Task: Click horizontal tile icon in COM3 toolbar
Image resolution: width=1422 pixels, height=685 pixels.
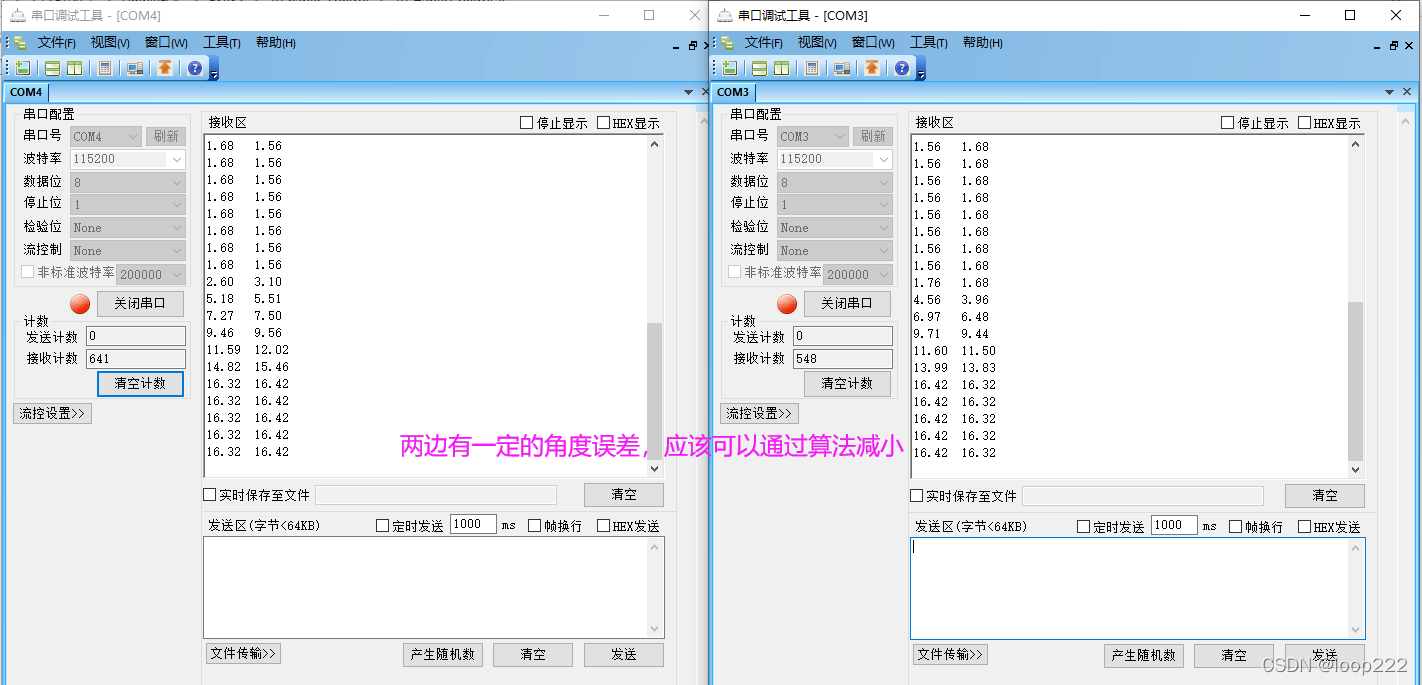Action: coord(759,68)
